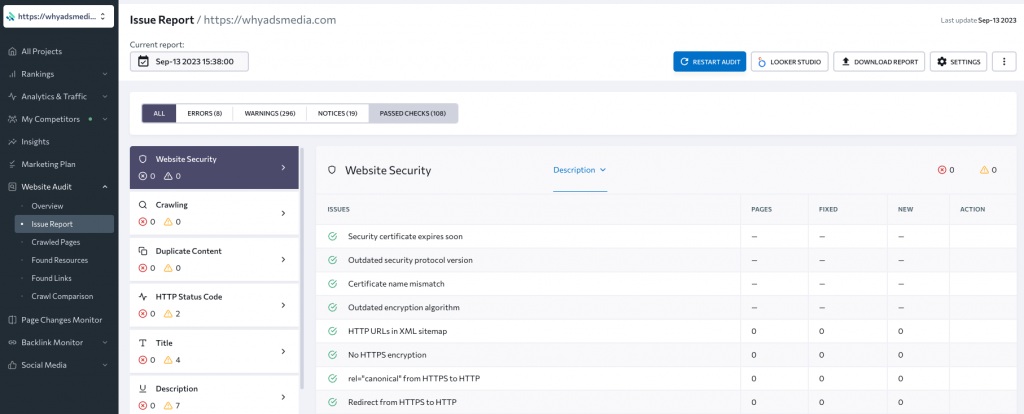
Task: Click the category list scrollbar
Action: [302, 268]
